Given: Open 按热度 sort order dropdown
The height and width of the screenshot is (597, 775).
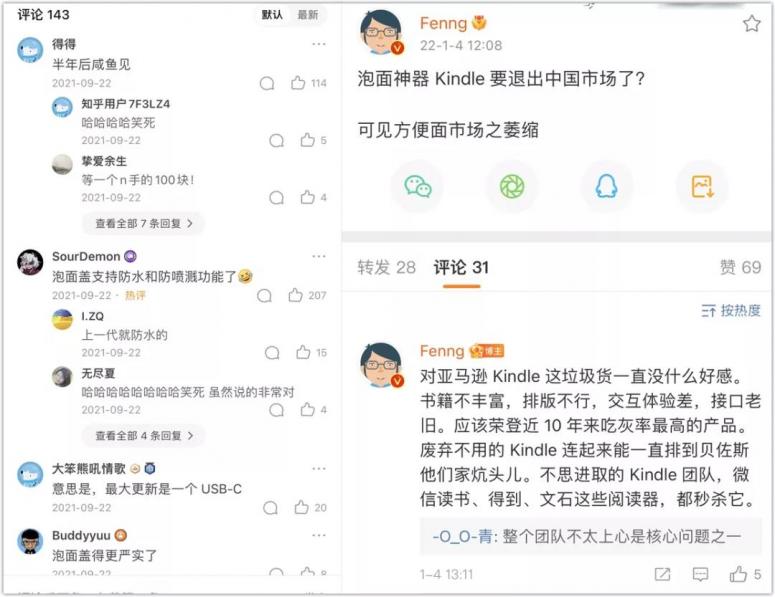Looking at the screenshot, I should coord(731,311).
